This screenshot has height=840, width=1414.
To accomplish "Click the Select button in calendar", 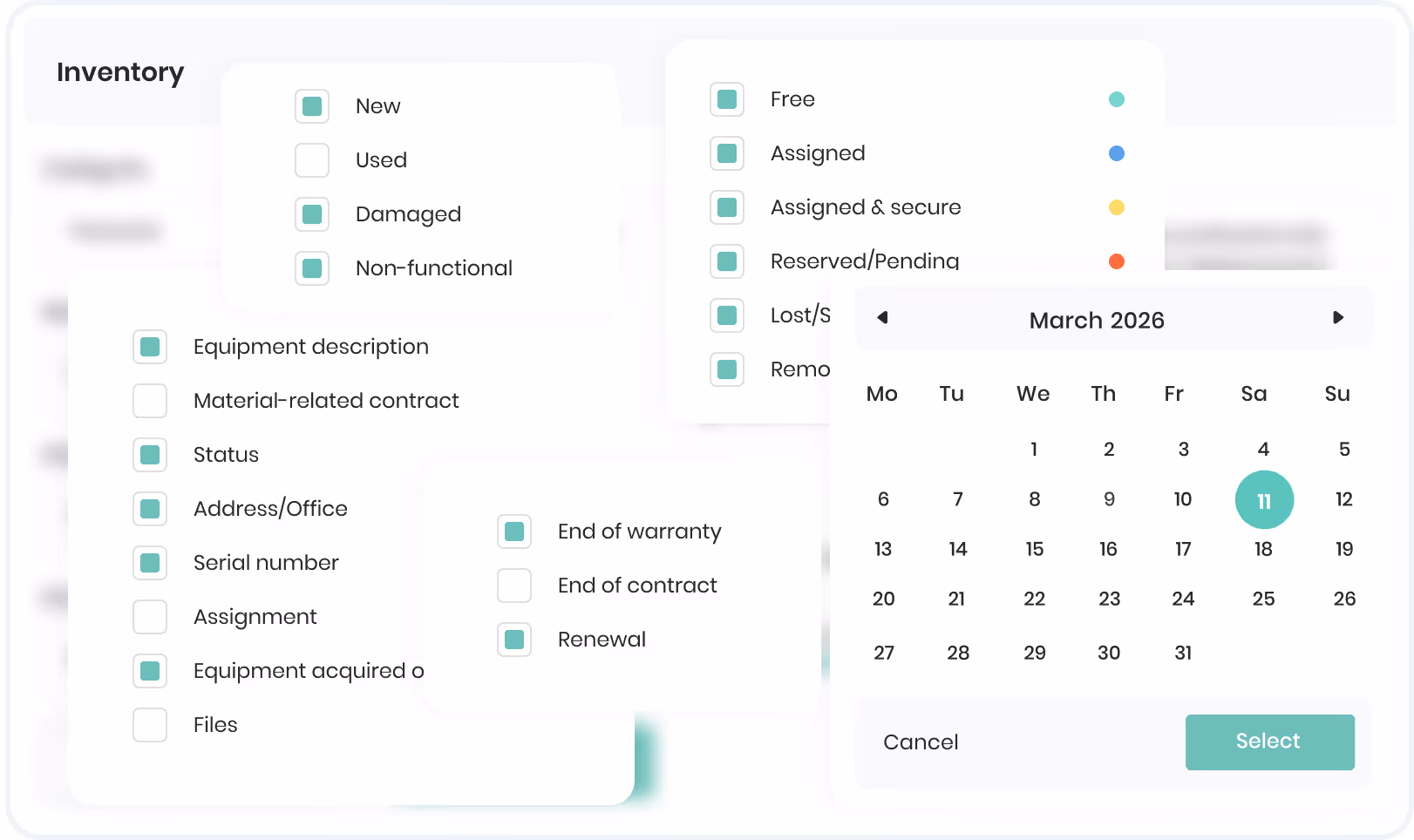I will 1270,742.
